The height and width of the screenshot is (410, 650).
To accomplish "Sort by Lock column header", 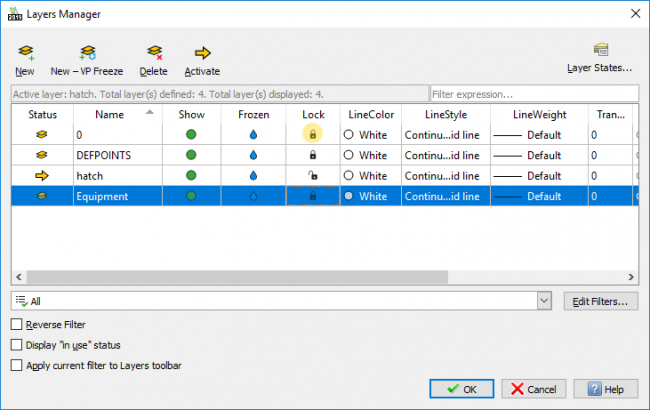I will click(313, 114).
